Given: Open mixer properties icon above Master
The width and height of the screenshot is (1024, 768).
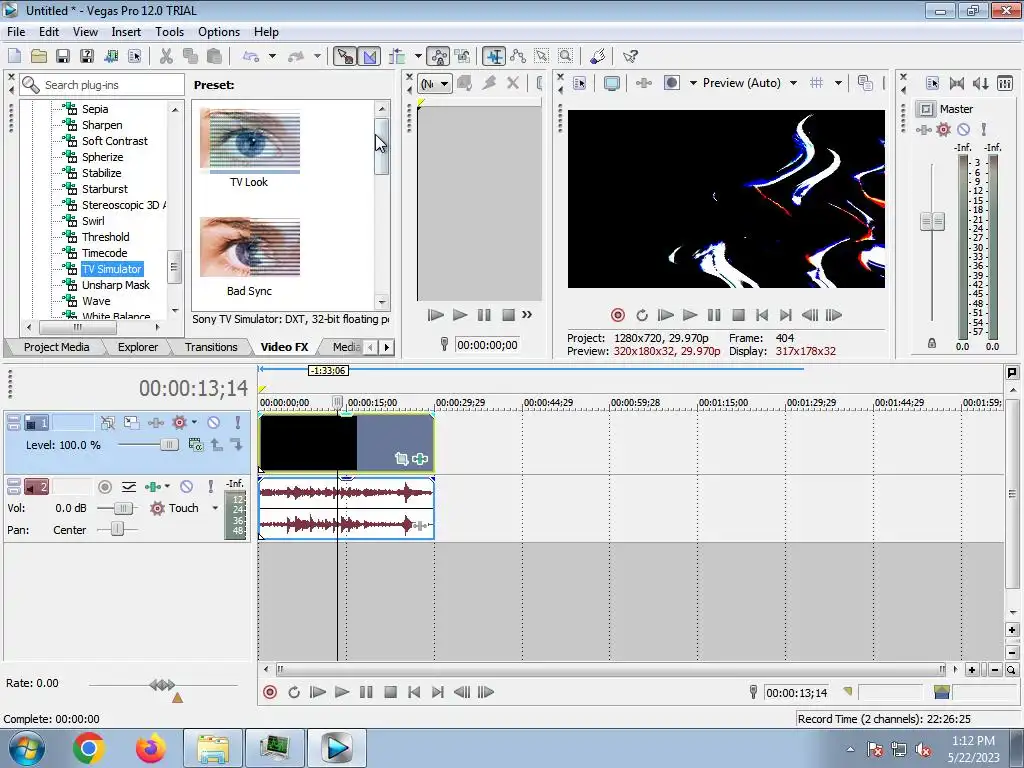Looking at the screenshot, I should 933,83.
